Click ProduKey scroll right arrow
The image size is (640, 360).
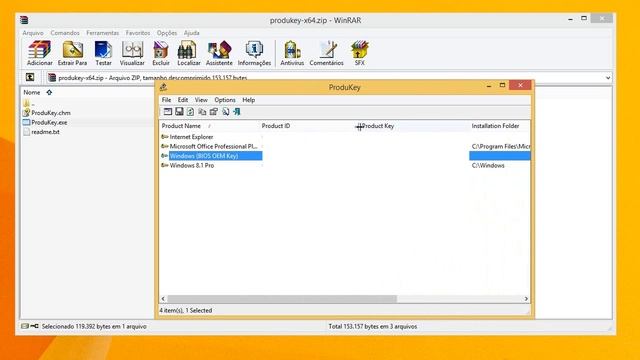(526, 299)
